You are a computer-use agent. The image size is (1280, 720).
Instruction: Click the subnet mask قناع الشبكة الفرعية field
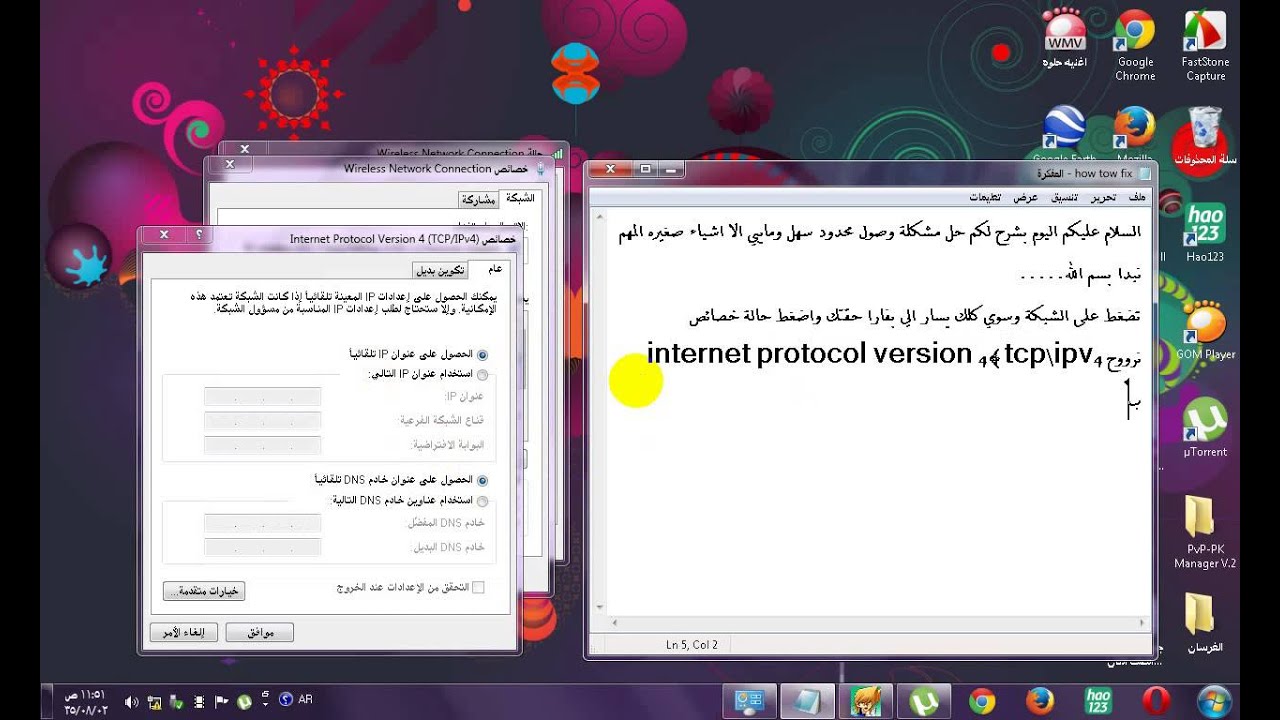(263, 421)
